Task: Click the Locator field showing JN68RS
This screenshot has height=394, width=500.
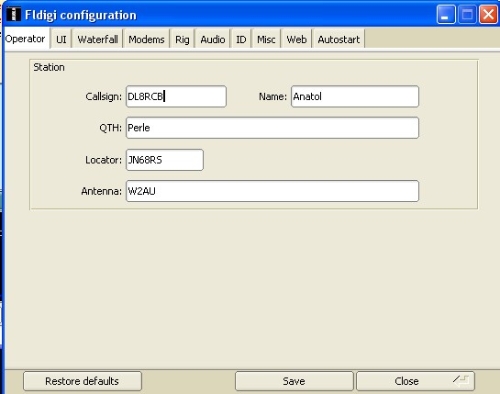Action: point(165,160)
